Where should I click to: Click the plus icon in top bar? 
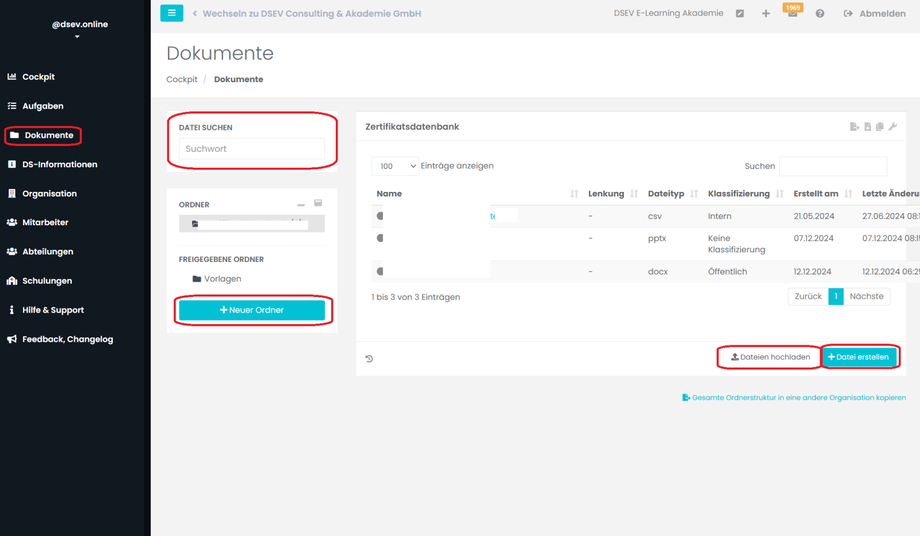tap(766, 14)
